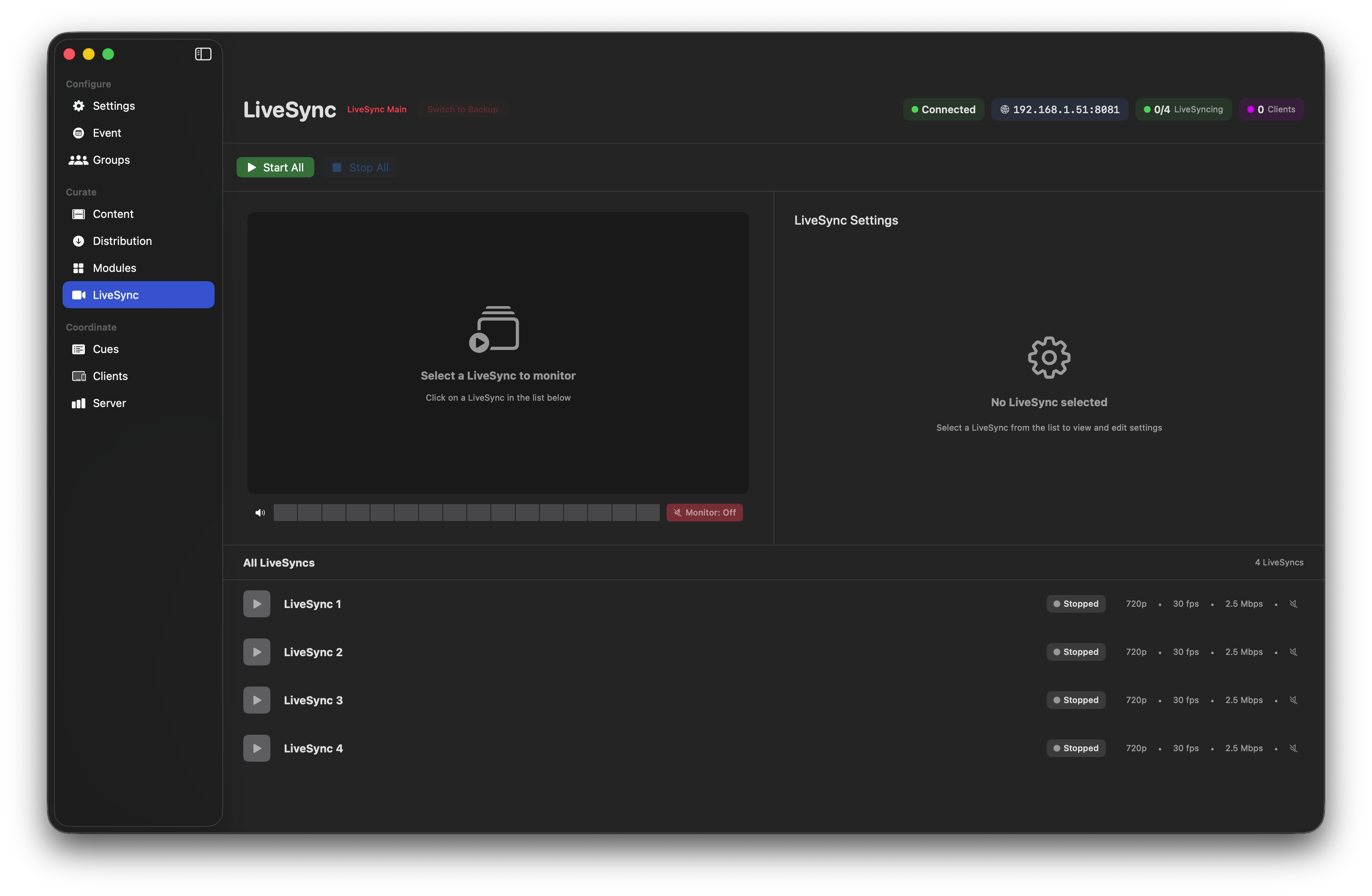
Task: Click 2.5 Mbps value of LiveSync 3
Action: 1244,700
